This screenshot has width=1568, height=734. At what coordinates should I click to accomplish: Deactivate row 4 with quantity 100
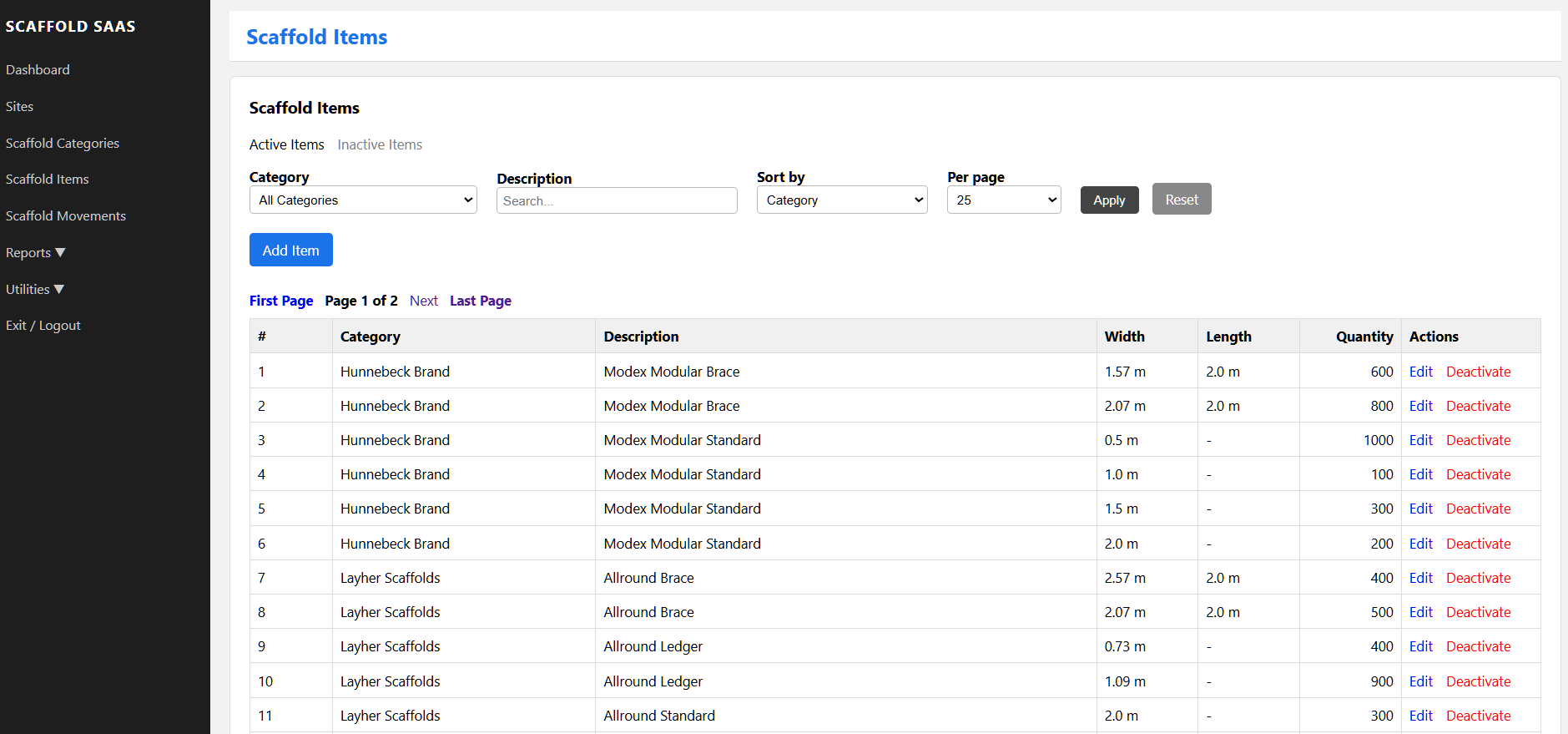(x=1478, y=475)
